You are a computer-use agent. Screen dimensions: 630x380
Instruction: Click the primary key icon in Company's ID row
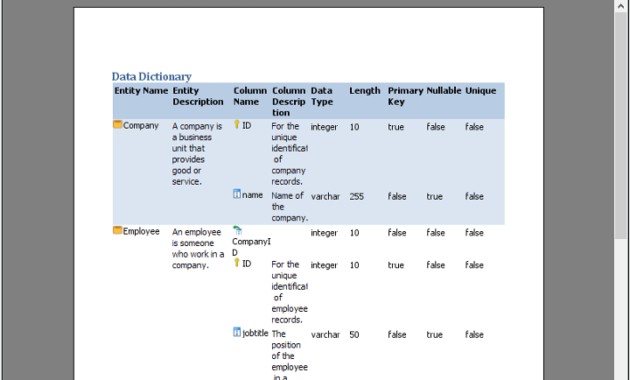click(x=237, y=125)
